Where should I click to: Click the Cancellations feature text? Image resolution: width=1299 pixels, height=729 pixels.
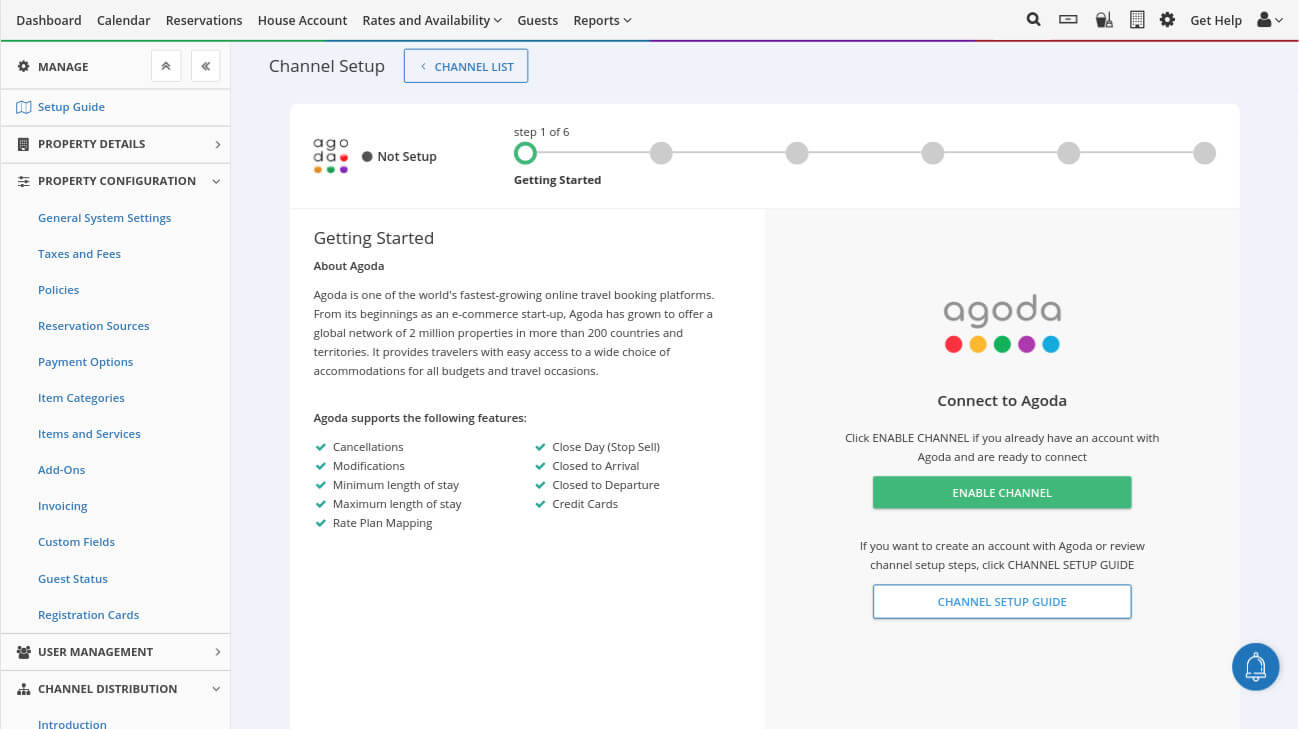pyautogui.click(x=368, y=447)
